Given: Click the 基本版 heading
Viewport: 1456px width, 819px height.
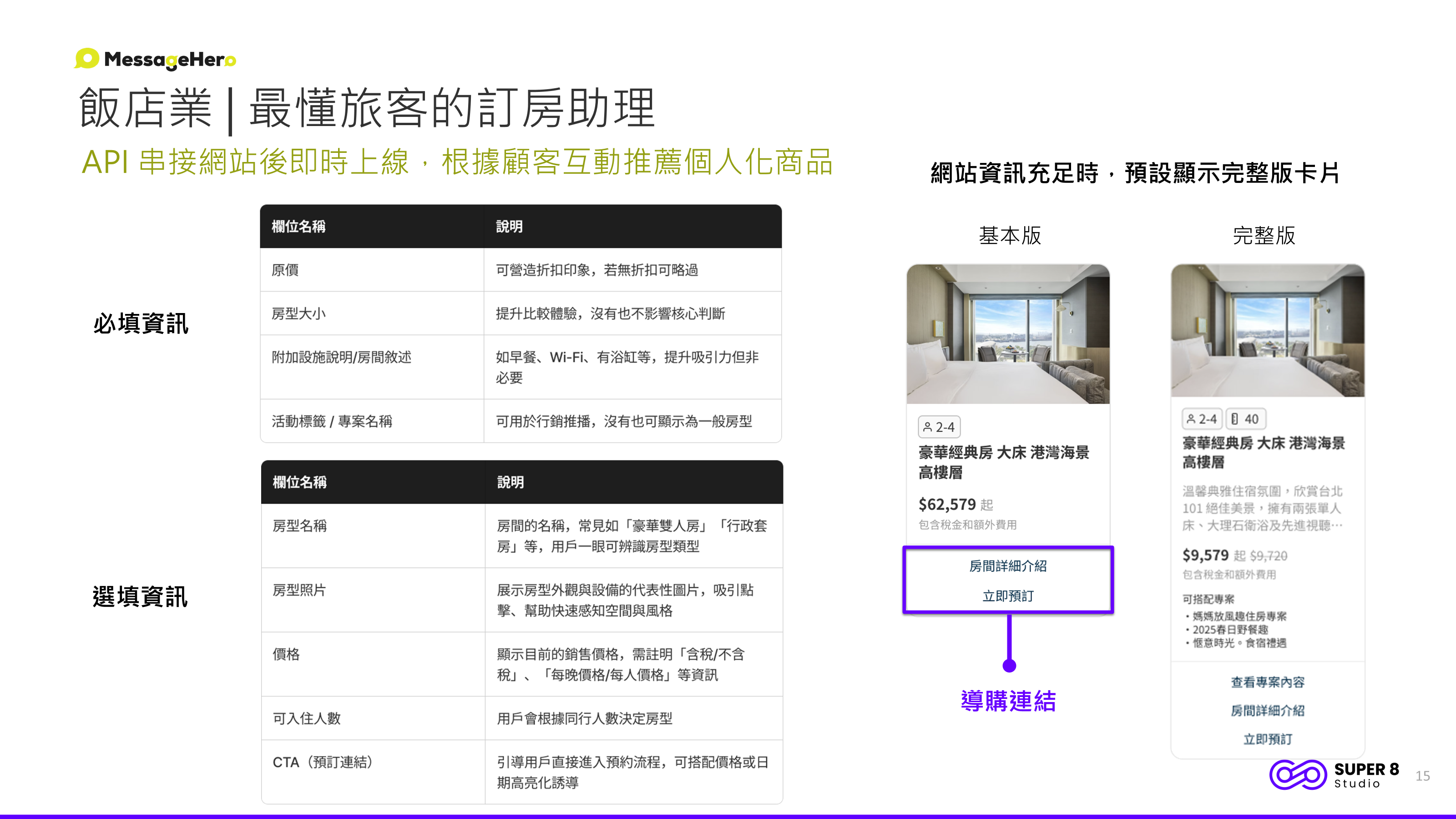Looking at the screenshot, I should tap(1010, 235).
